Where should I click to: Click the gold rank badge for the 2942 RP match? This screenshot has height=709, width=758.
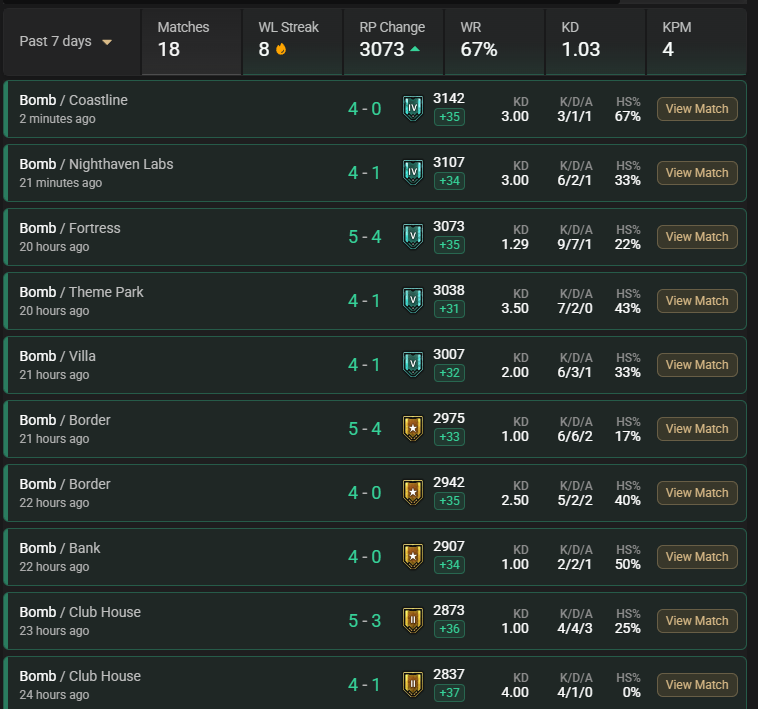click(x=413, y=492)
